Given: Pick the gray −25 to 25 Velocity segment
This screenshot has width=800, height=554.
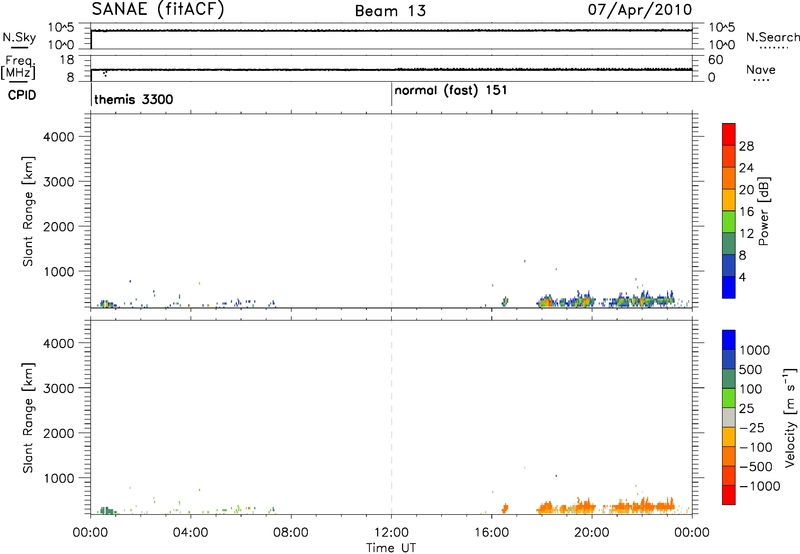Looking at the screenshot, I should (x=729, y=417).
